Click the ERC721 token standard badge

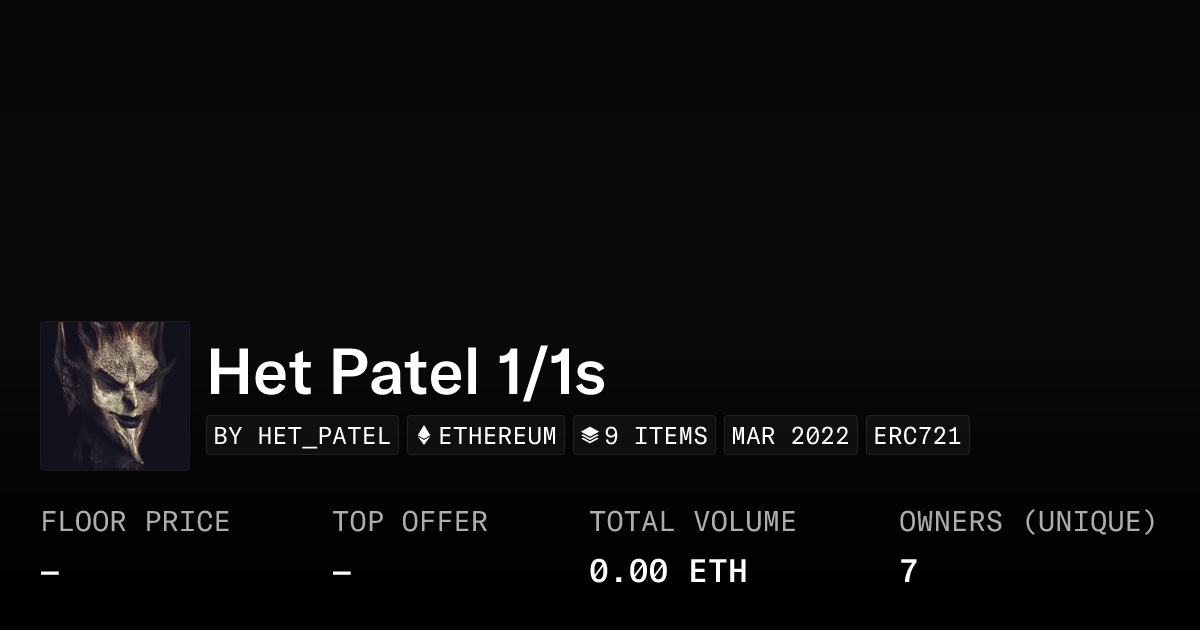tap(917, 436)
